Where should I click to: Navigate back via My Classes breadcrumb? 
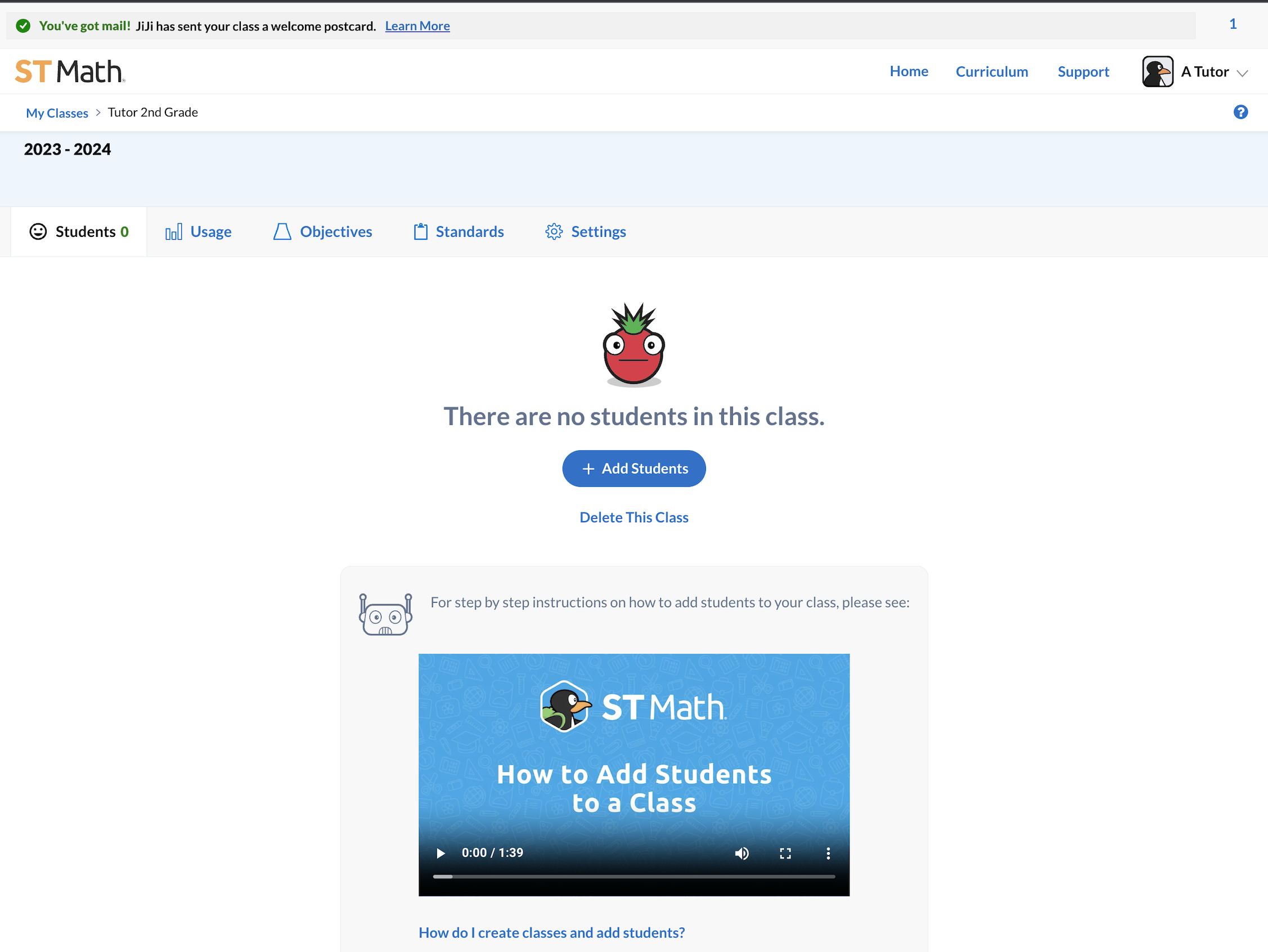[56, 113]
